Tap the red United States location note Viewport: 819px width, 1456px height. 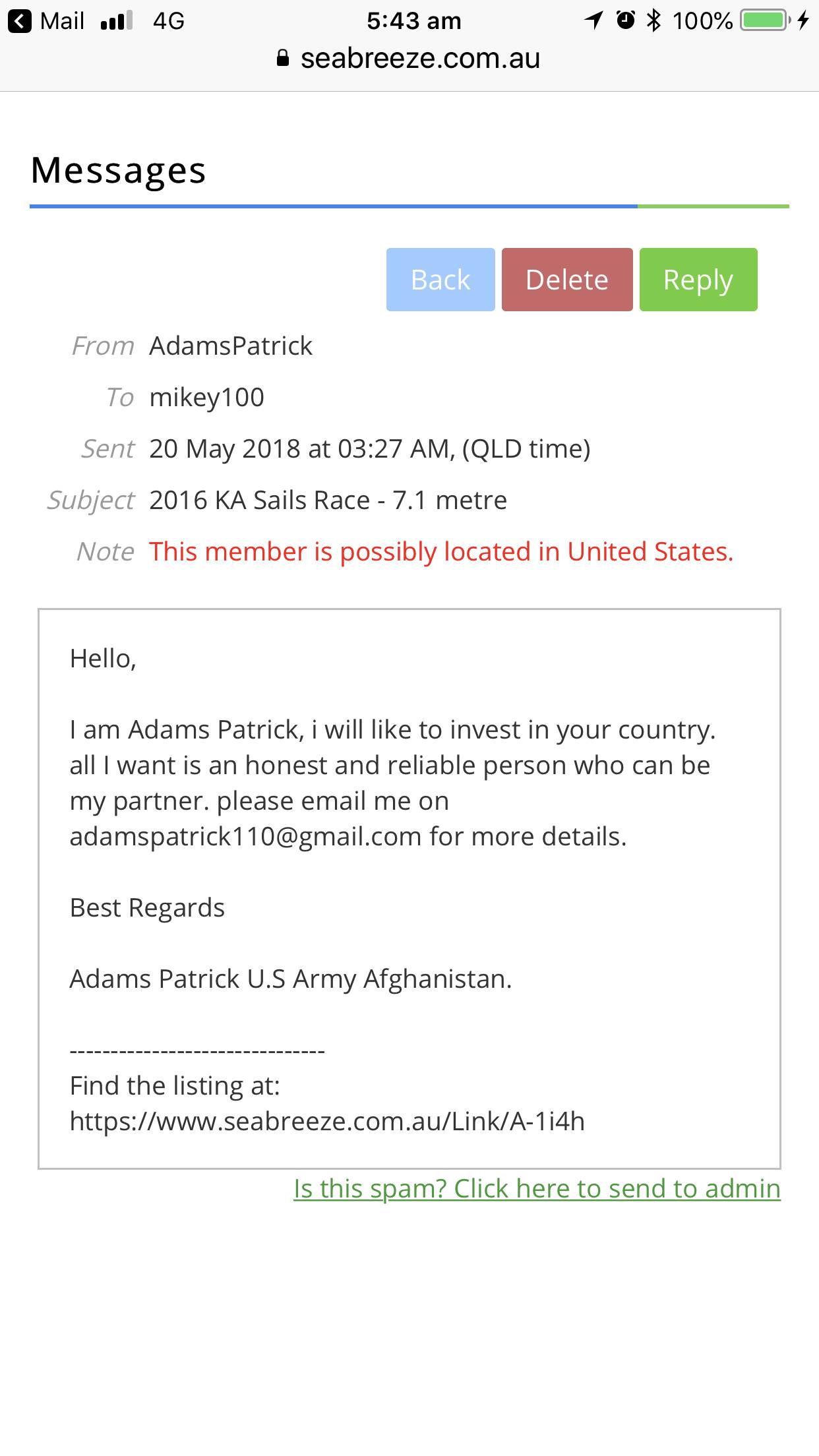tap(440, 552)
